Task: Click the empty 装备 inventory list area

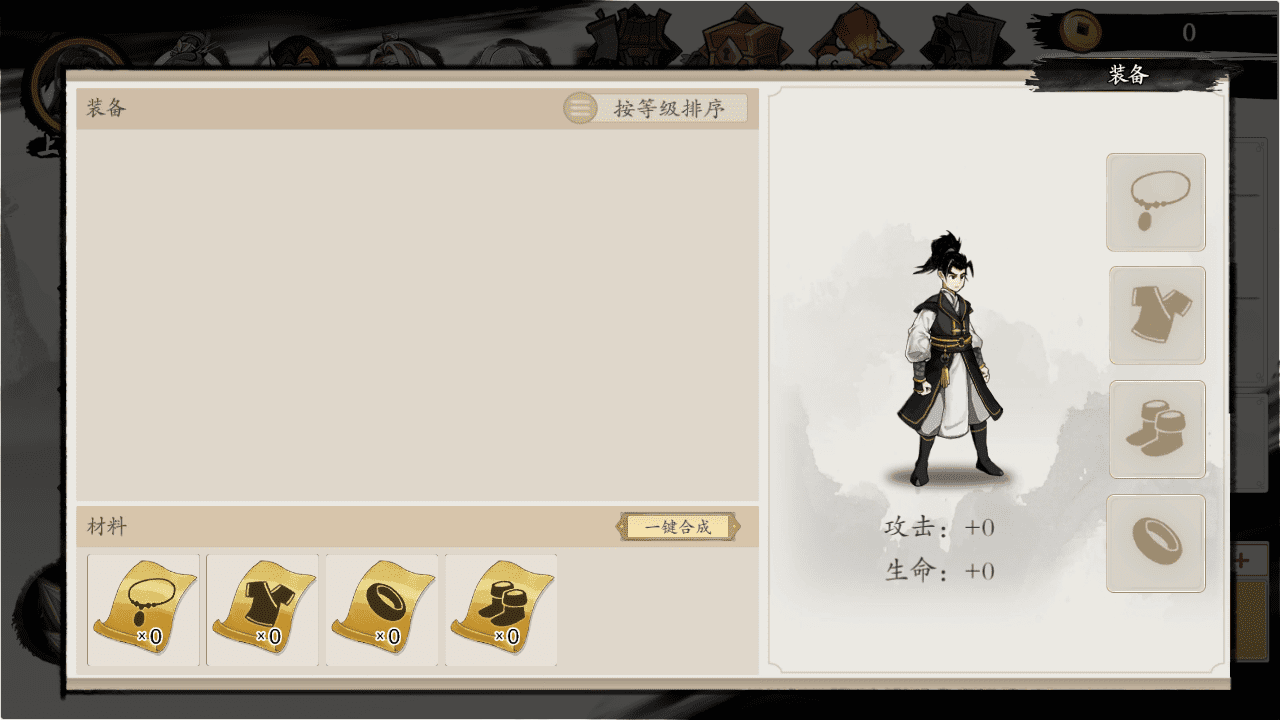Action: pos(417,314)
